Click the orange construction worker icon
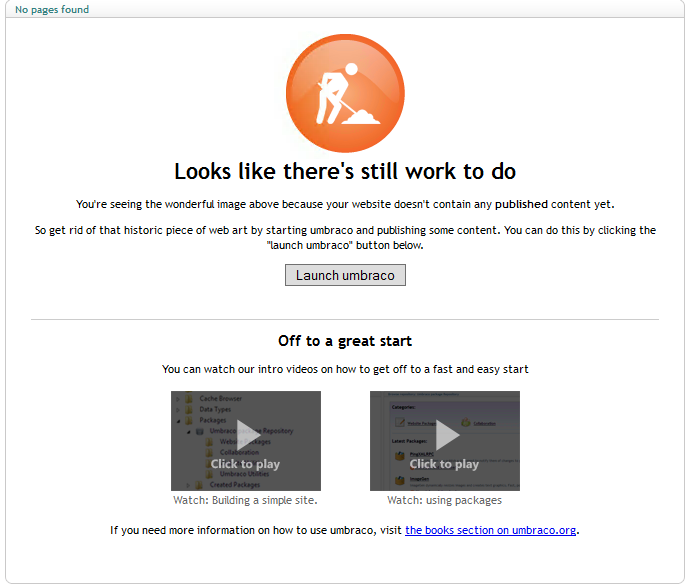The image size is (688, 587). 345,93
